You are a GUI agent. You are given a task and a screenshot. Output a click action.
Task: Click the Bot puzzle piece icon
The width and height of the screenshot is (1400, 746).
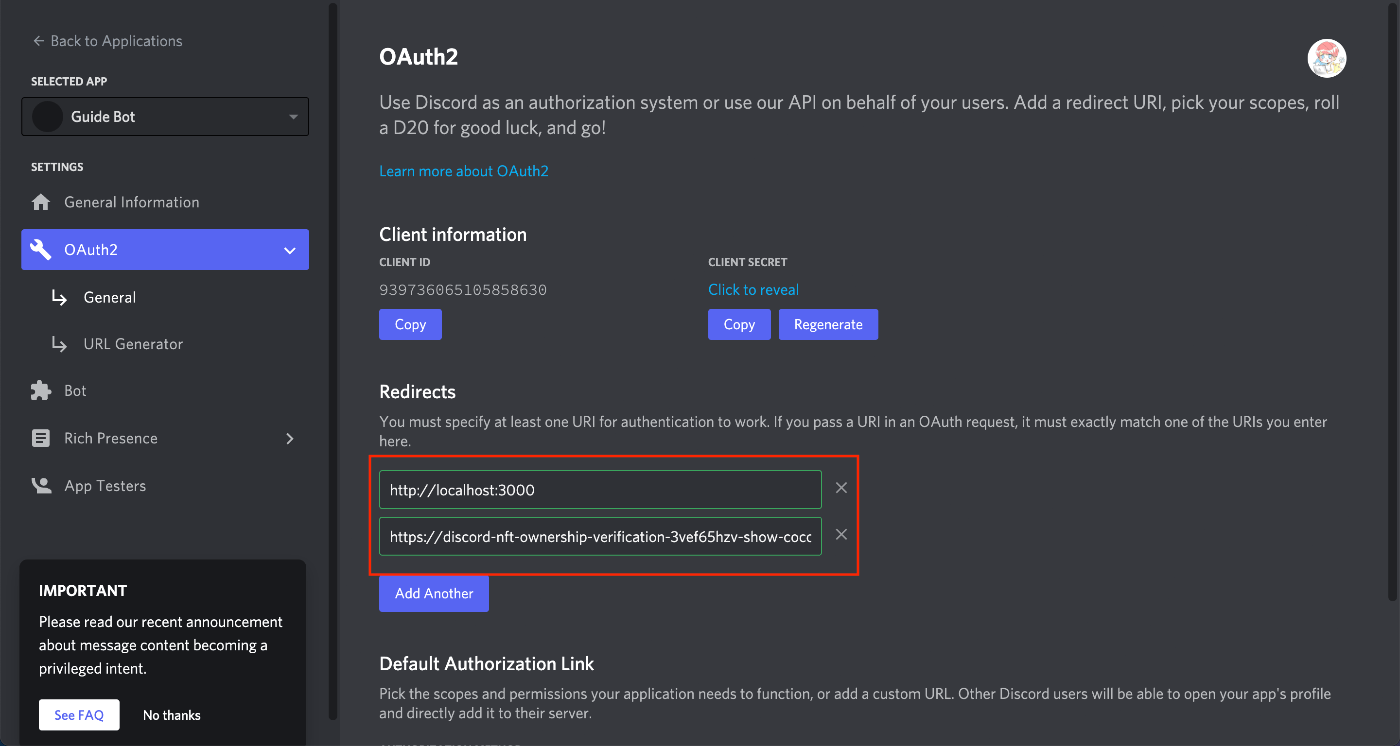41,391
